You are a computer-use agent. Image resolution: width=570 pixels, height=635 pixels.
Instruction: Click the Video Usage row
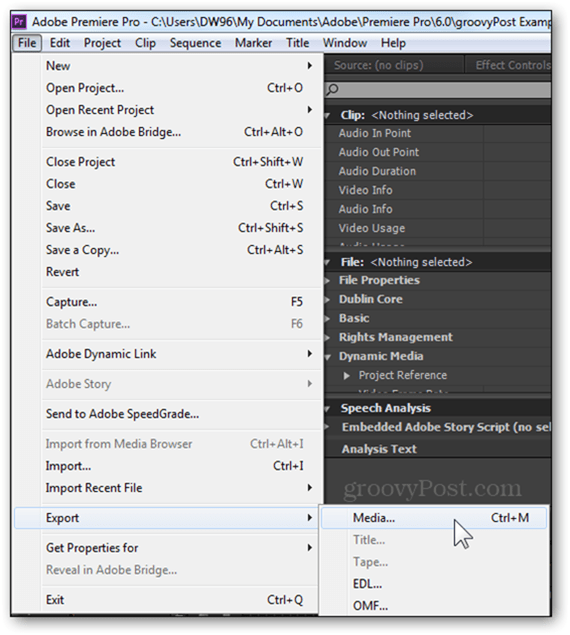click(438, 228)
